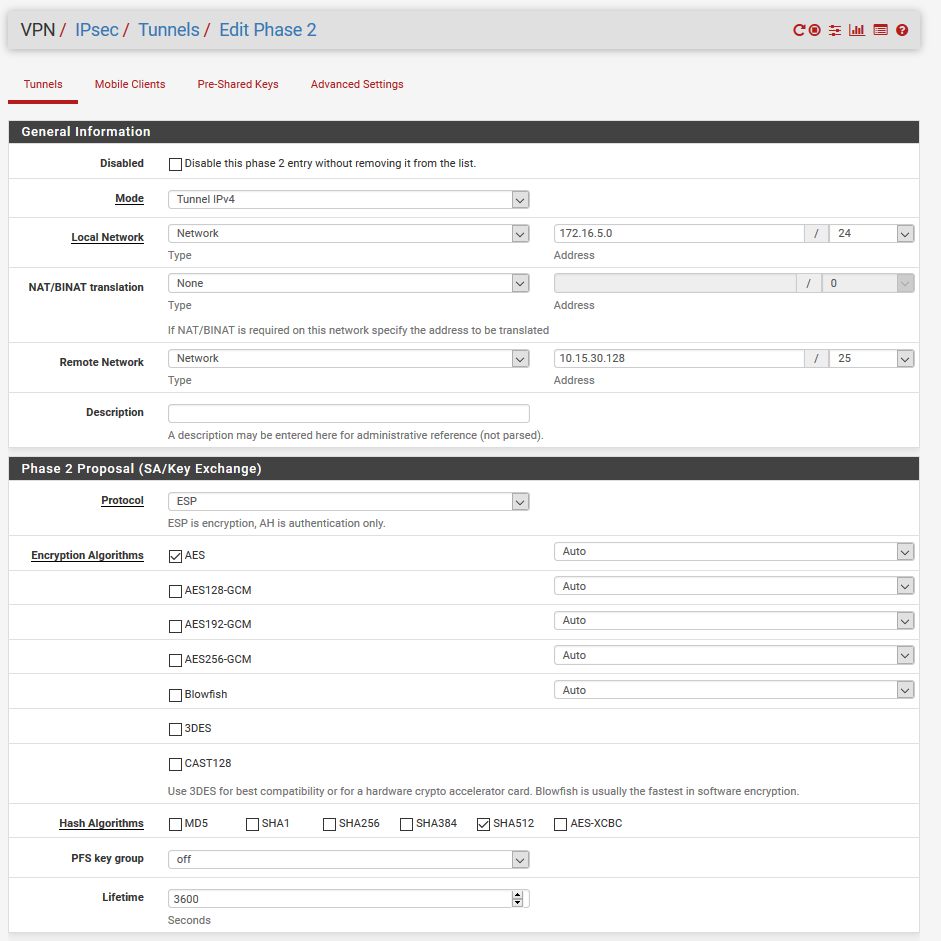Click the IPsec breadcrumb link
This screenshot has height=941, width=941.
(x=97, y=30)
